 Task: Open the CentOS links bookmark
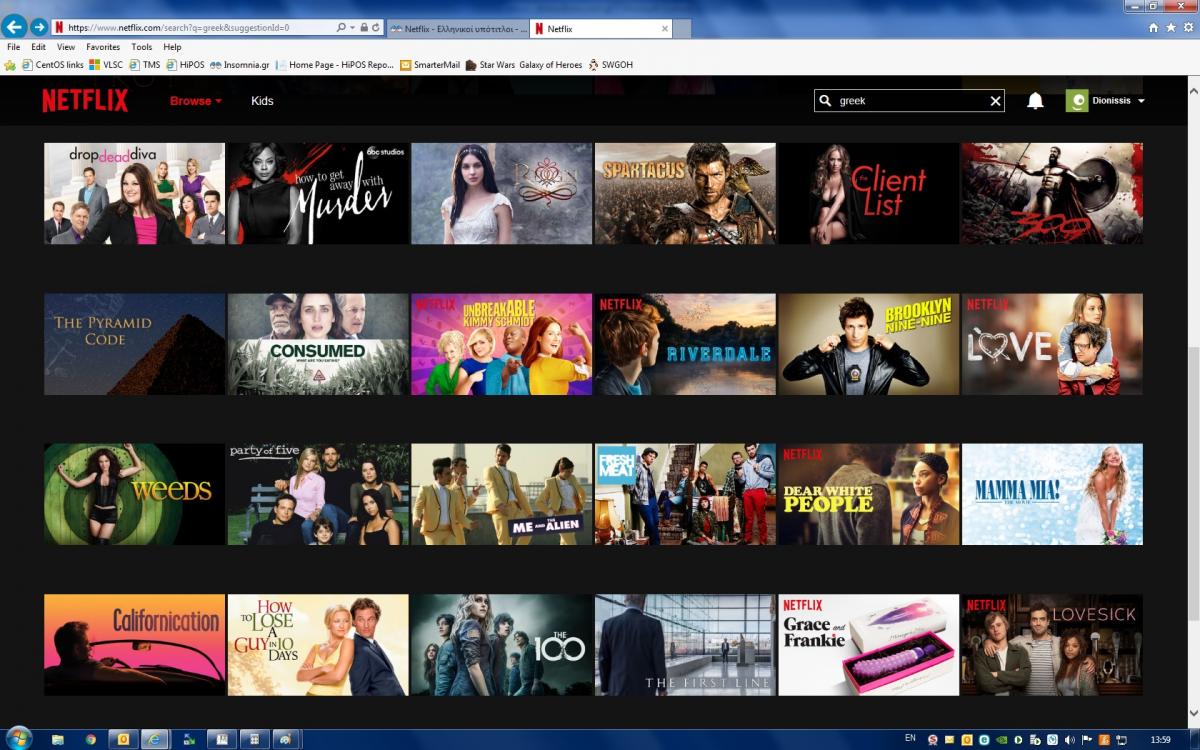point(52,65)
